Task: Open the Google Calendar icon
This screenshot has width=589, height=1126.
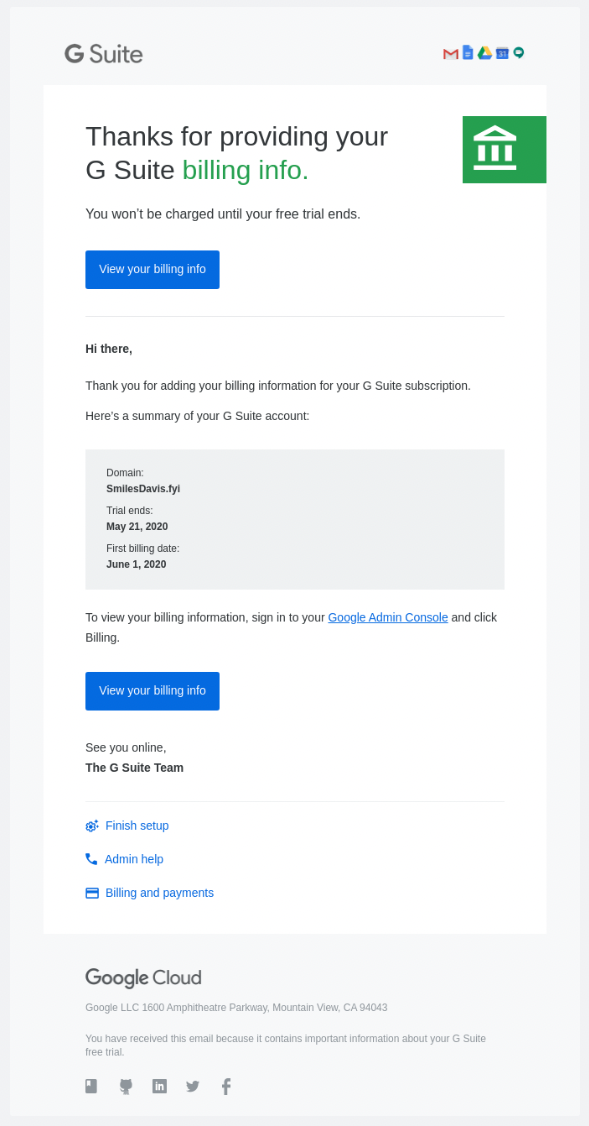Action: click(502, 53)
